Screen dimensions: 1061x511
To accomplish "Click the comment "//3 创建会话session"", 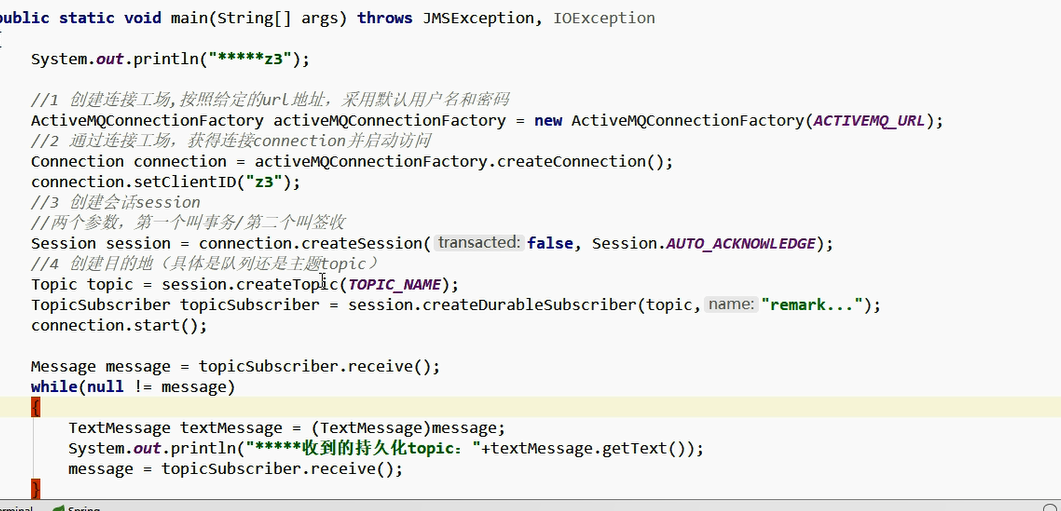I will (x=116, y=202).
